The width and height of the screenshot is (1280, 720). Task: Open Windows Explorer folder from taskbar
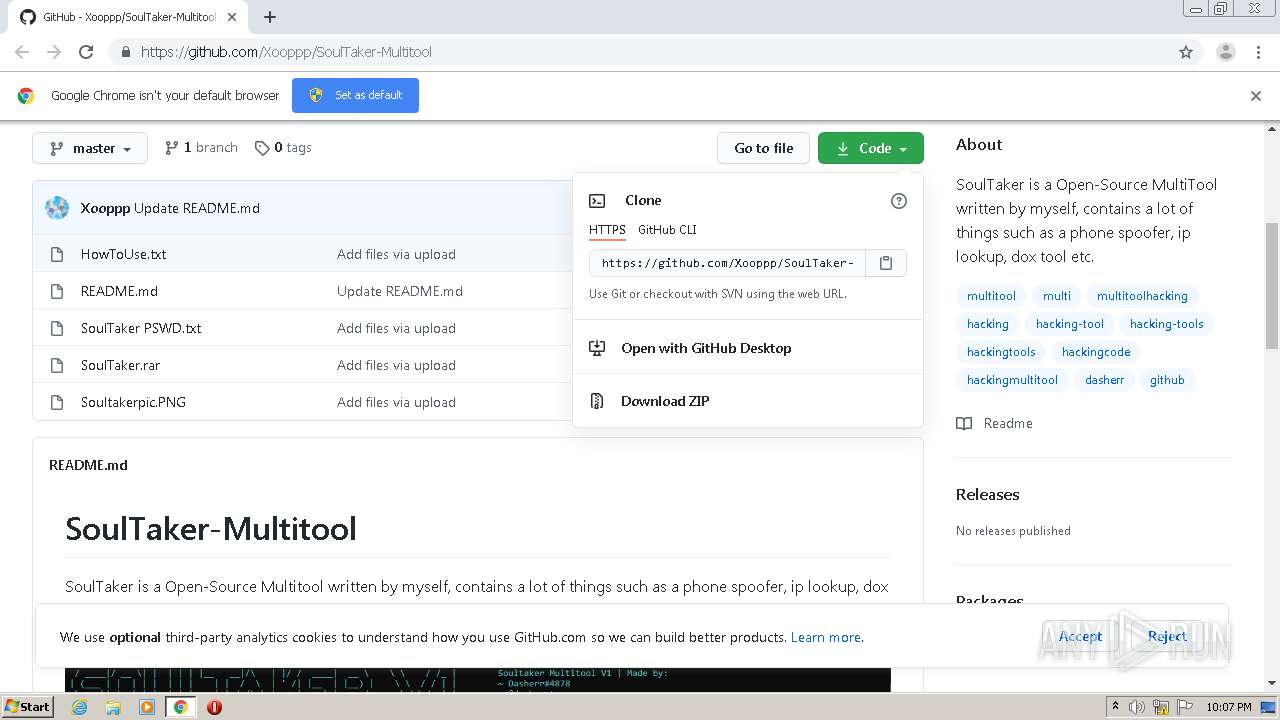pos(113,707)
